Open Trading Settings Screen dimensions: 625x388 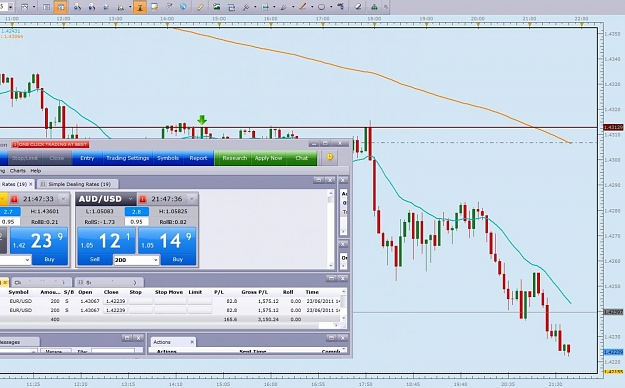pyautogui.click(x=128, y=158)
